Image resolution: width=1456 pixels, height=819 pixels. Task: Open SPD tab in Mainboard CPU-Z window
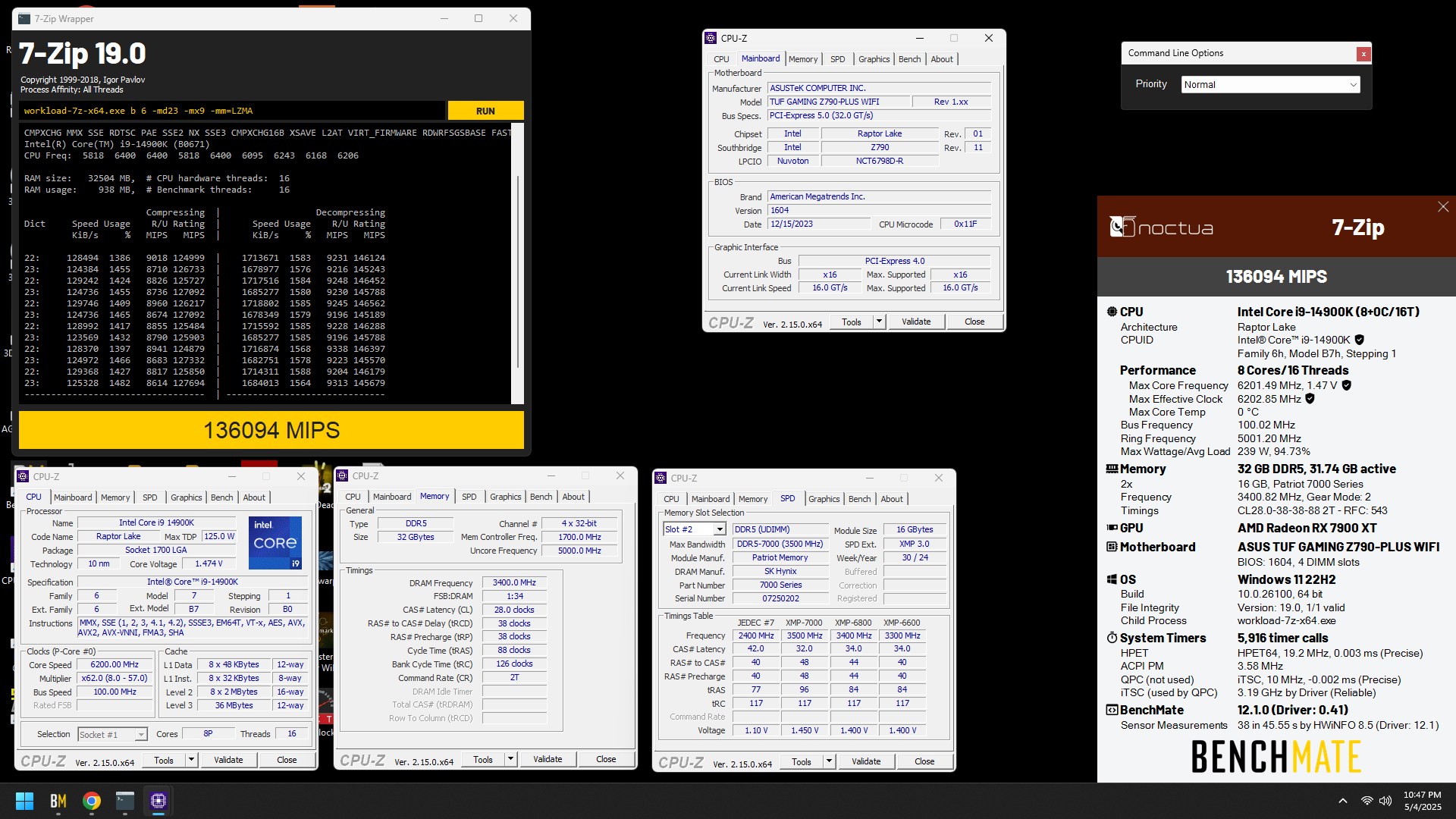[837, 59]
